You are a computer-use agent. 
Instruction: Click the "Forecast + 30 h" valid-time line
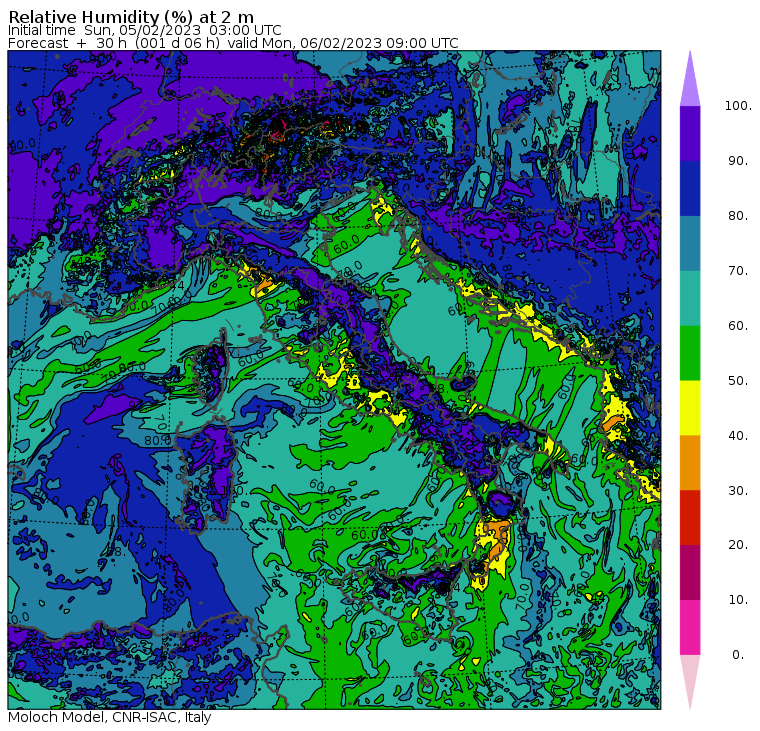233,43
